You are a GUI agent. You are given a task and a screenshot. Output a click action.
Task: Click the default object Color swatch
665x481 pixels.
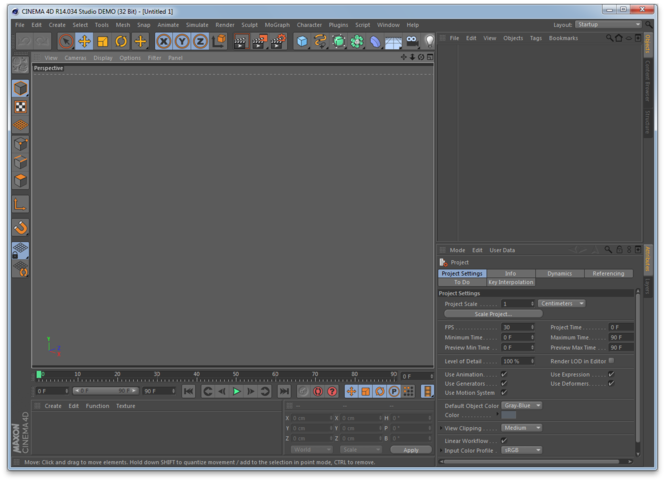(509, 415)
